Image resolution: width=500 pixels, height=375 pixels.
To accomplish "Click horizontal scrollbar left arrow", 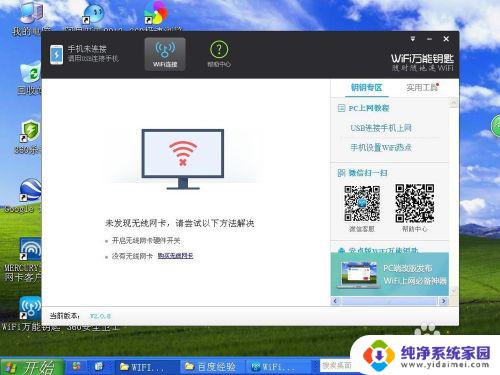I will coord(335,301).
